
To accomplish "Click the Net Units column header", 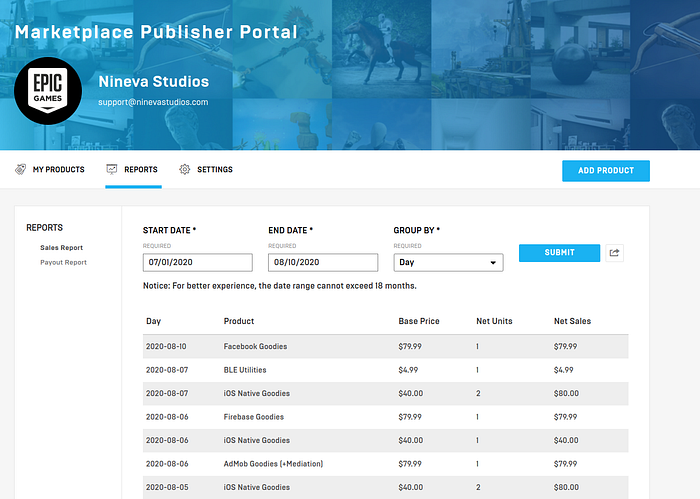I will pos(494,321).
